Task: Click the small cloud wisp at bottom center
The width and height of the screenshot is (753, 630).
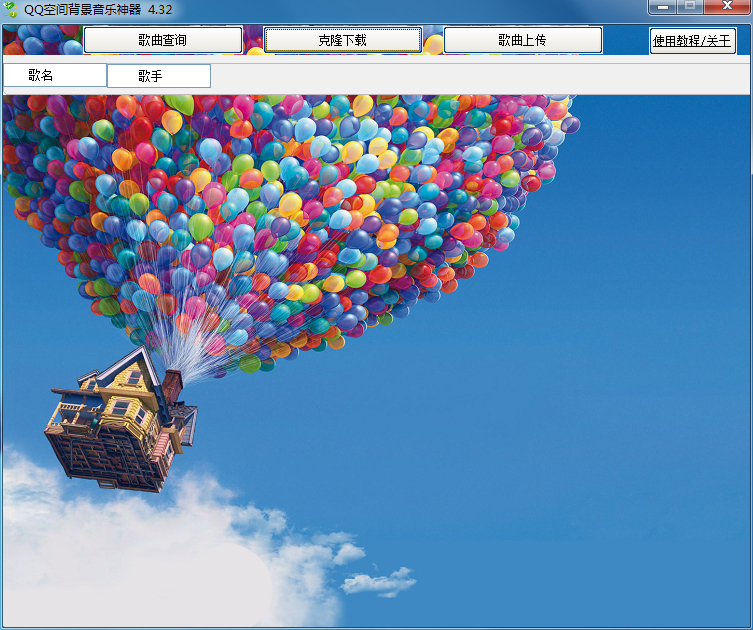Action: click(380, 581)
